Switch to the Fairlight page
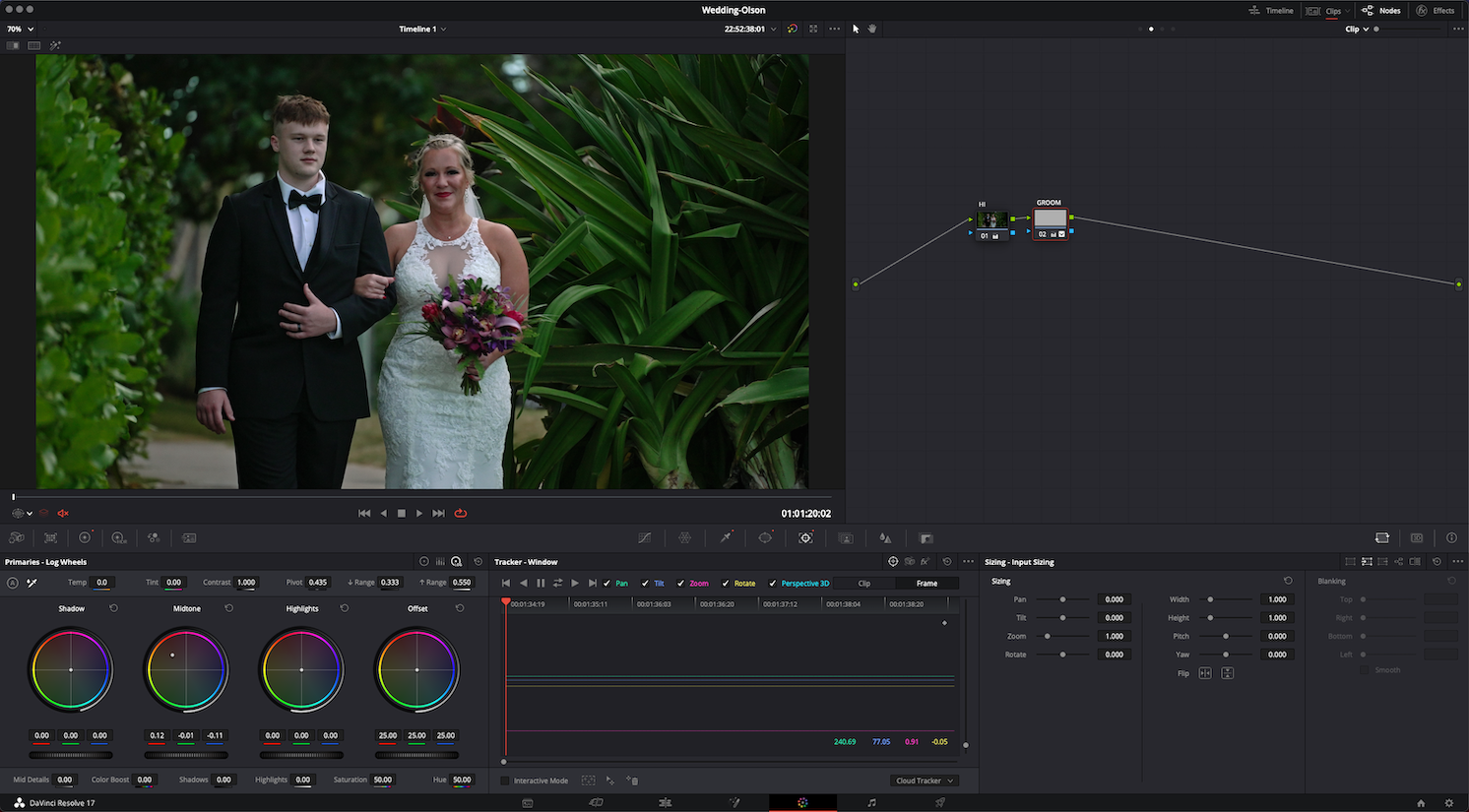The image size is (1469, 812). click(x=871, y=803)
